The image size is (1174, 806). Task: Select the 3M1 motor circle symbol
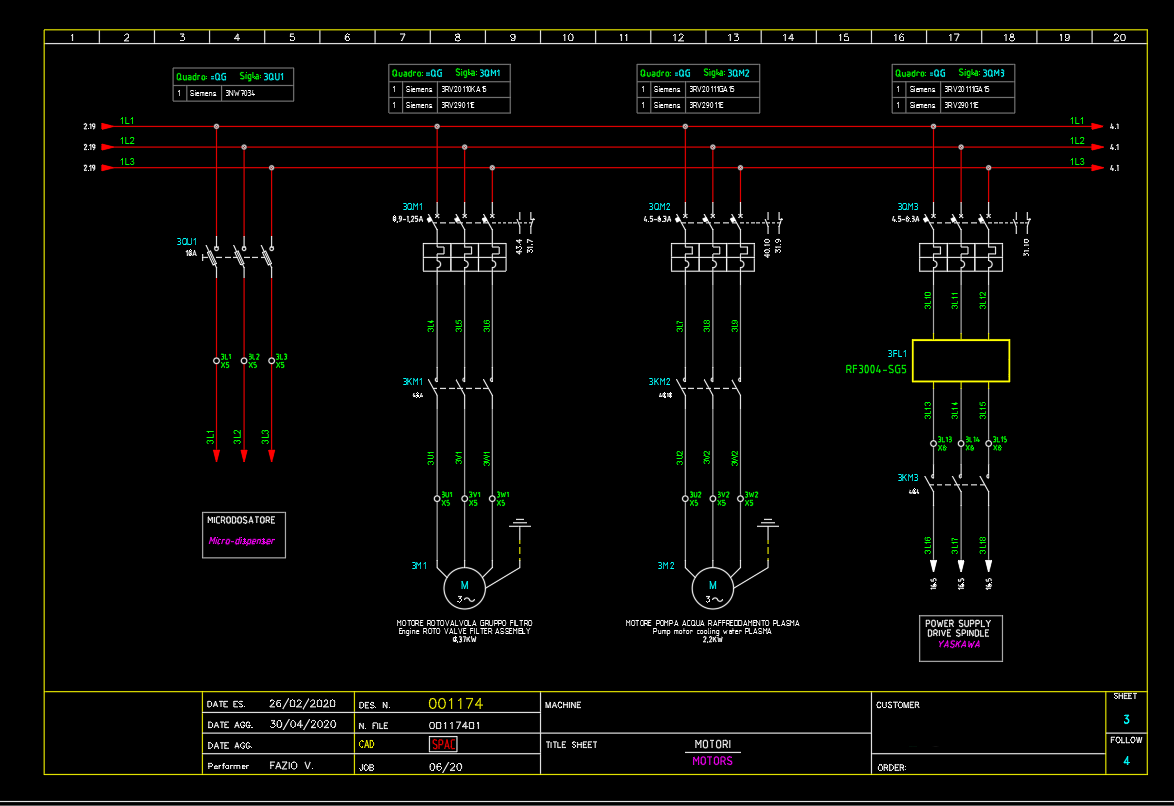(464, 589)
